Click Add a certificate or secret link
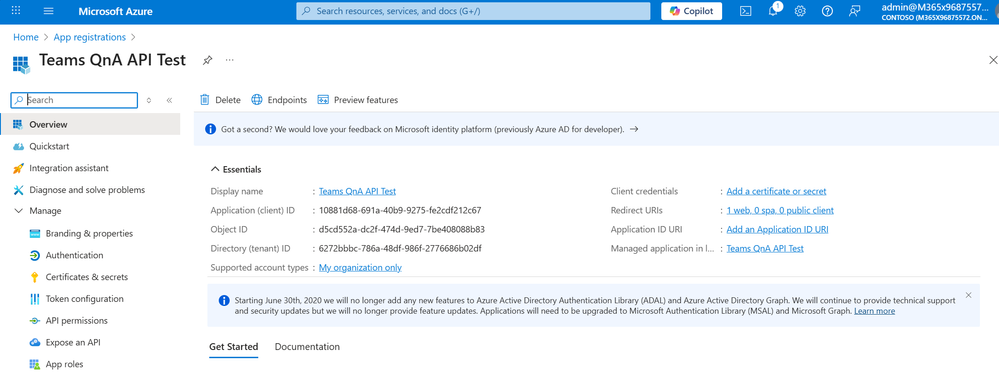Image resolution: width=999 pixels, height=375 pixels. (x=776, y=191)
